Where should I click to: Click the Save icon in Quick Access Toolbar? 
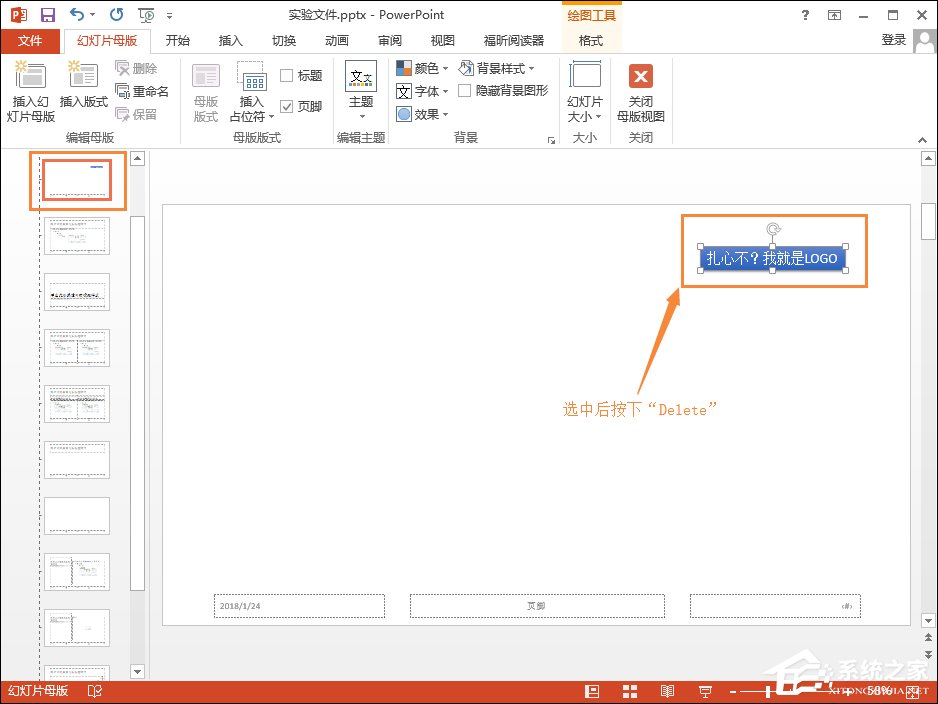pos(47,14)
